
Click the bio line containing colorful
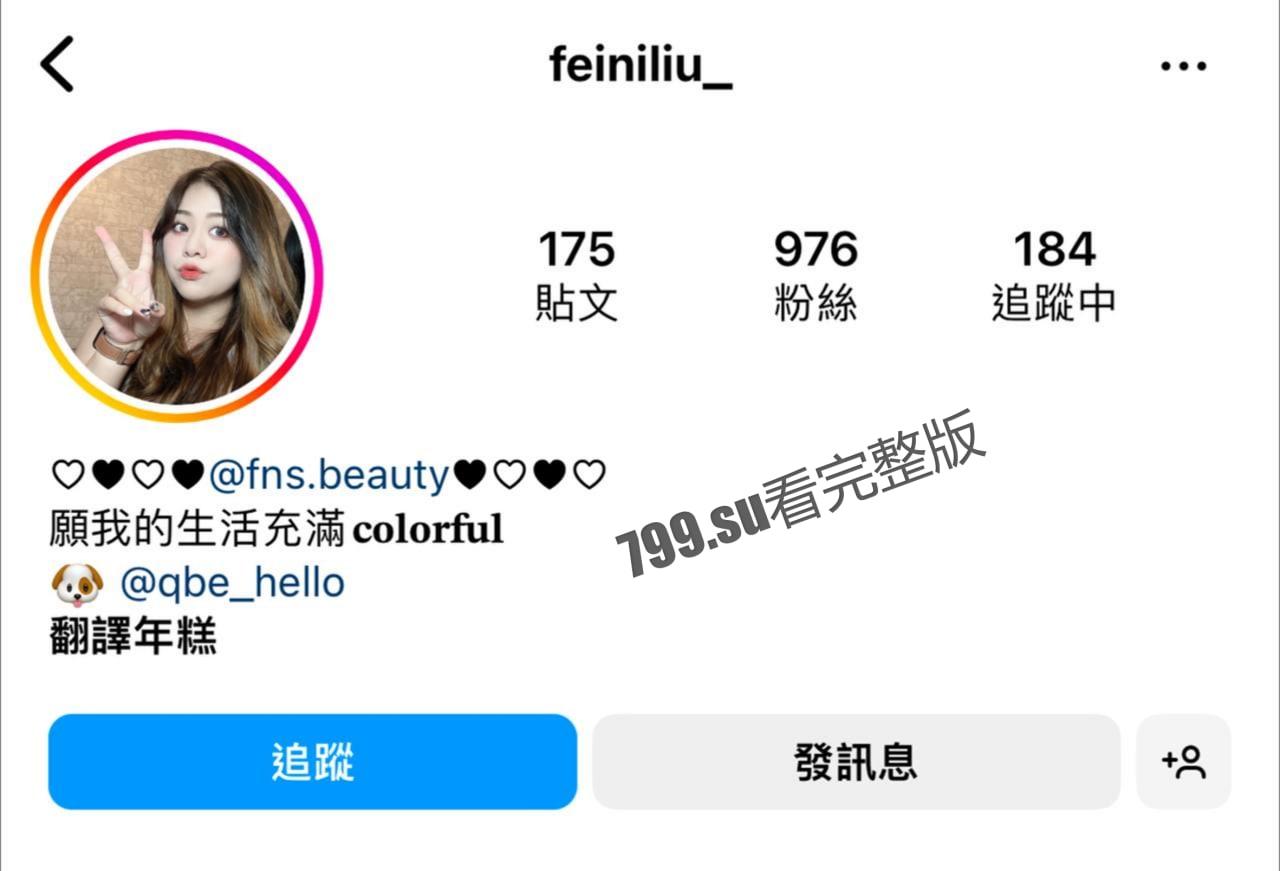click(x=276, y=529)
